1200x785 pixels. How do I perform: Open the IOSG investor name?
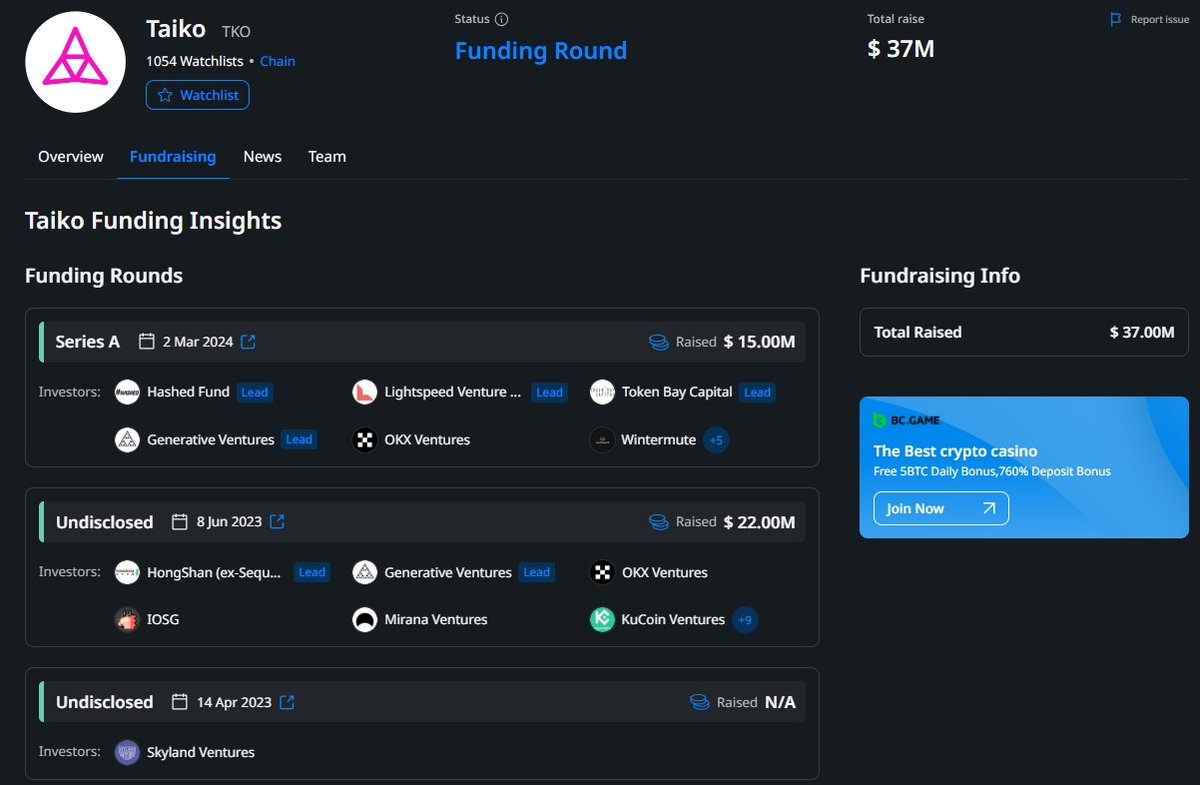click(163, 620)
